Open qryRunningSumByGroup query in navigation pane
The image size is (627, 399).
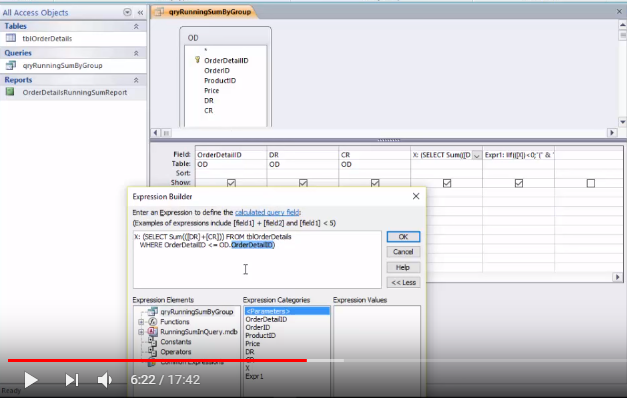pyautogui.click(x=62, y=66)
